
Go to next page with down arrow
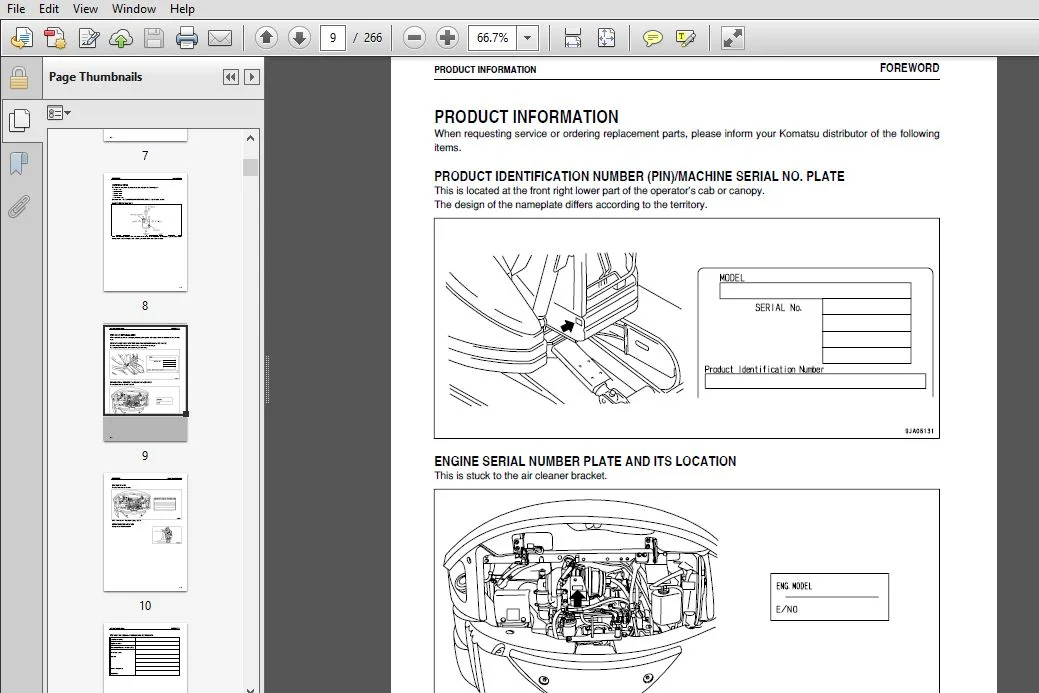pyautogui.click(x=300, y=38)
